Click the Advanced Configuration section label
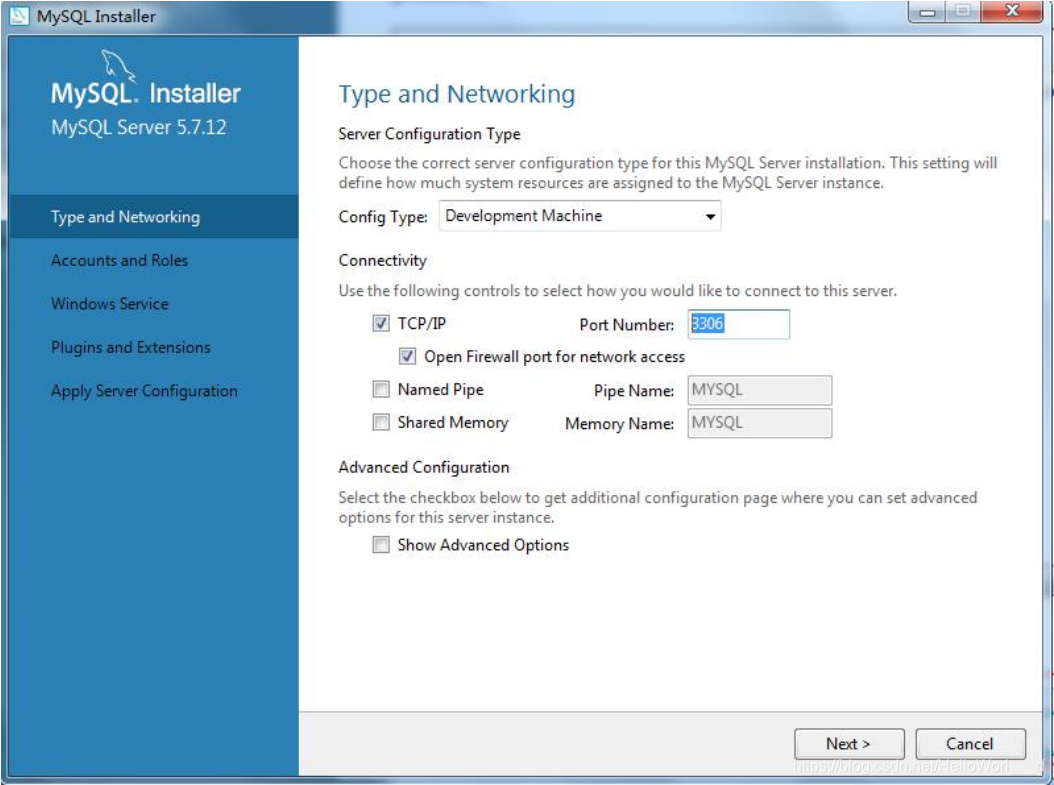 [423, 468]
